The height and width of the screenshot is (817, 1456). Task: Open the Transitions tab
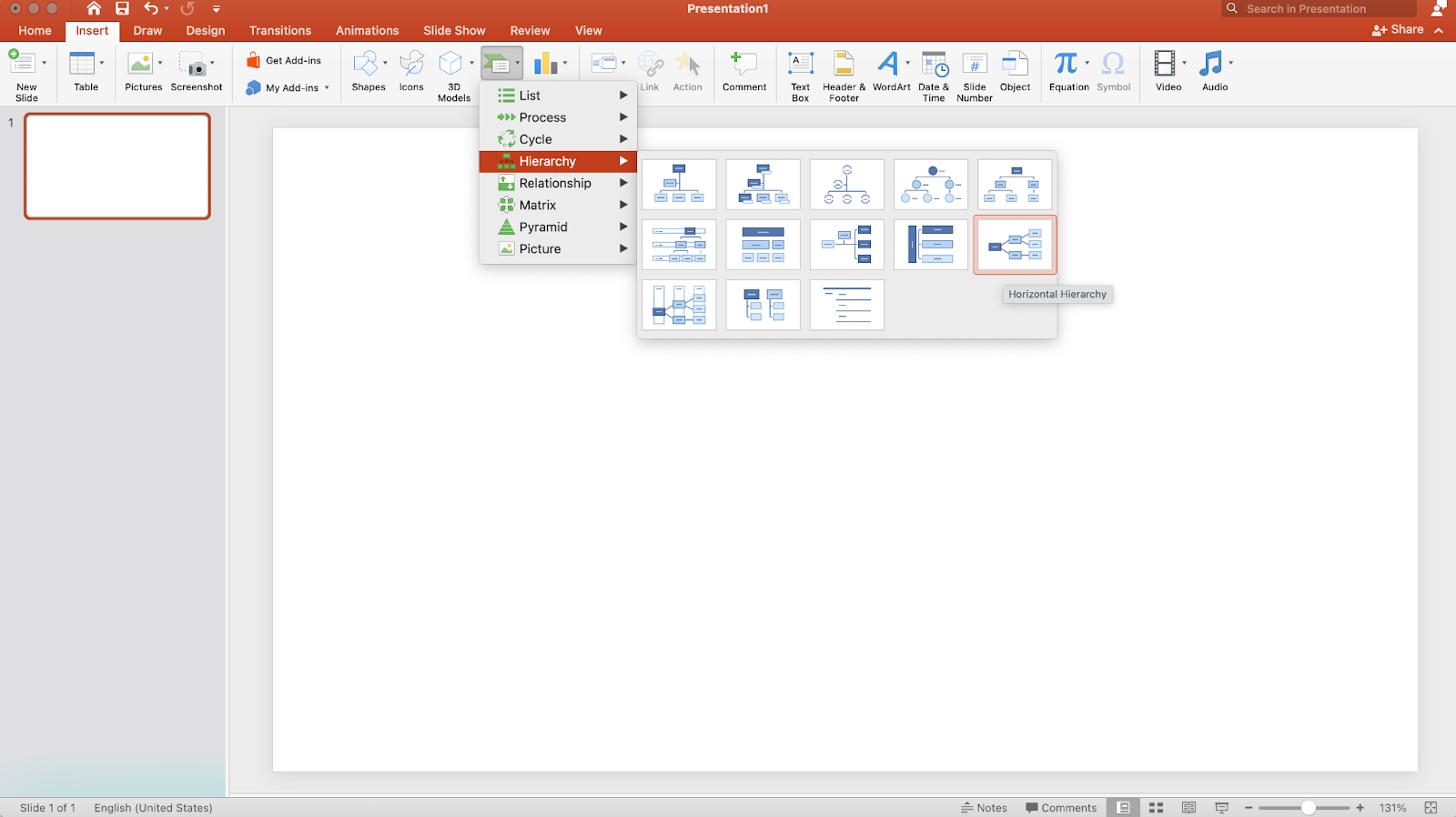tap(280, 30)
